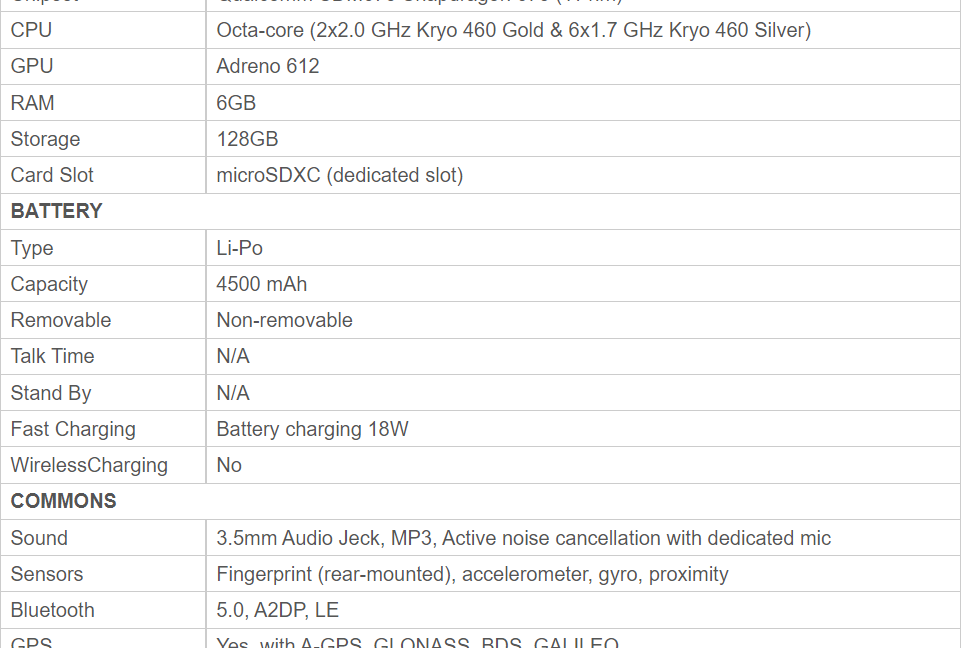This screenshot has height=648, width=964.
Task: Select the 128GB storage value
Action: 247,139
